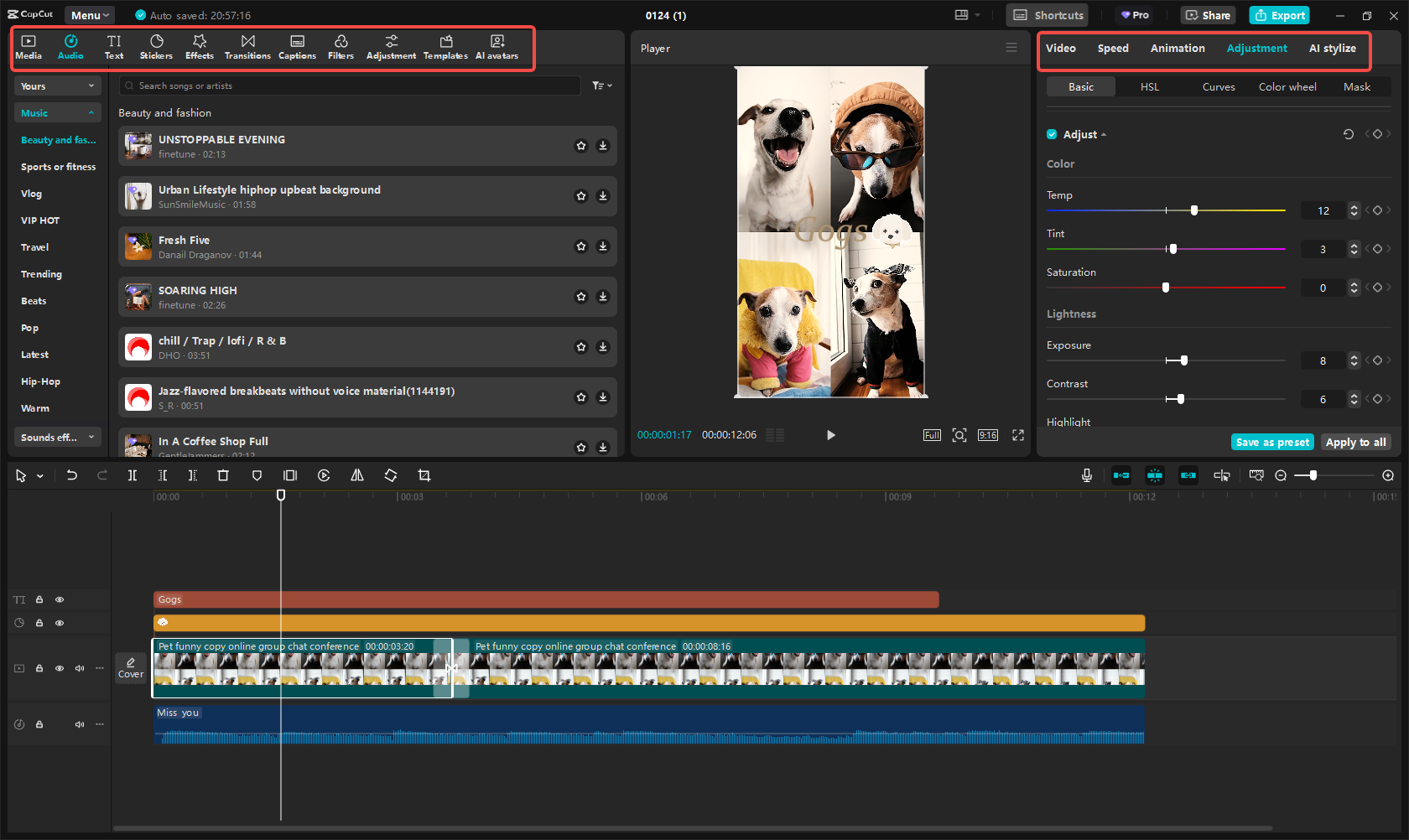This screenshot has height=840, width=1409.
Task: Expand the Sounds effects category
Action: pyautogui.click(x=57, y=438)
